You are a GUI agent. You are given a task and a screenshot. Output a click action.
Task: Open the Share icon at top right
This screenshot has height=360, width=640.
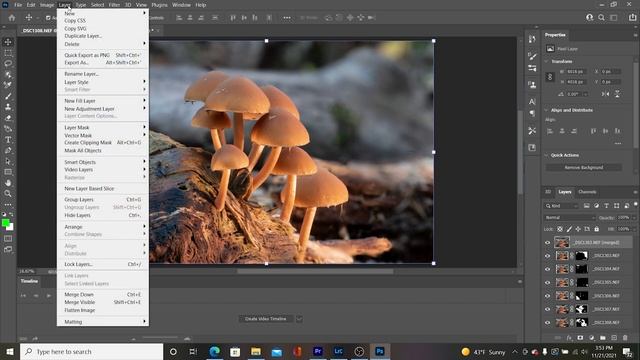pyautogui.click(x=632, y=18)
